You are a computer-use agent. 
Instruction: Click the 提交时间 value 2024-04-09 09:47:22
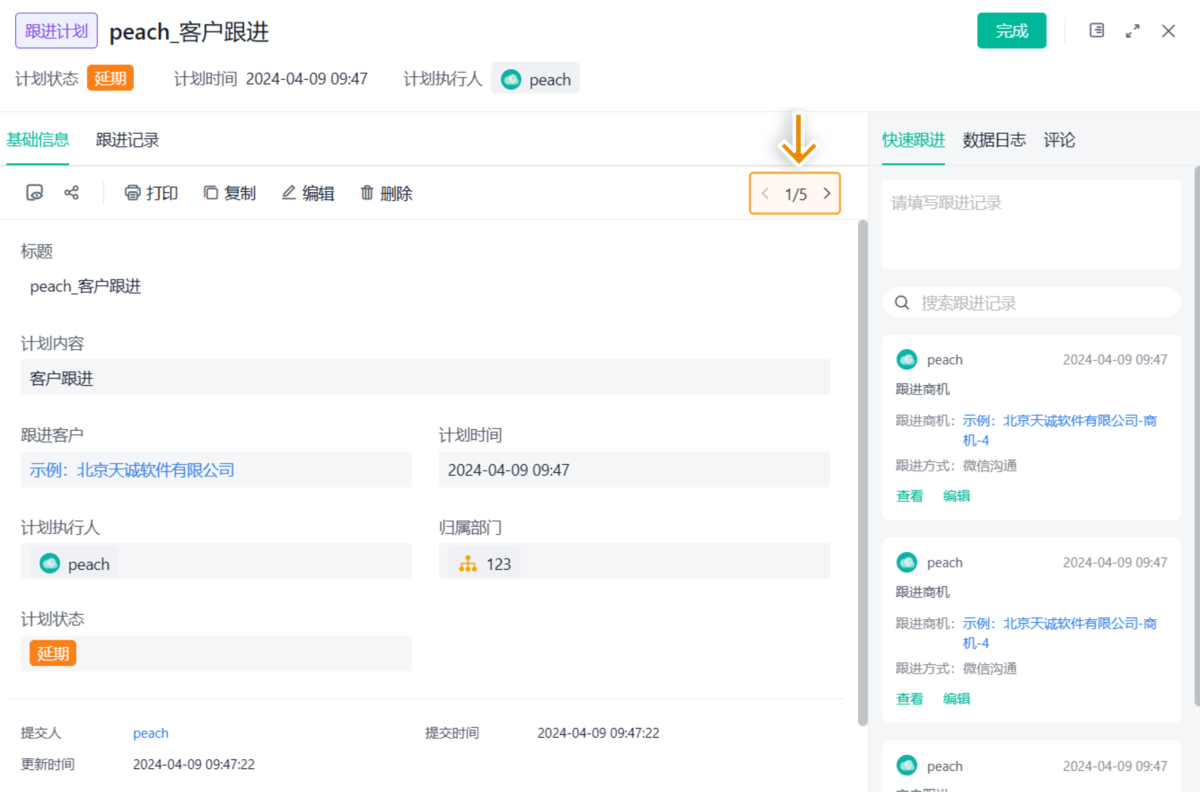(x=598, y=733)
